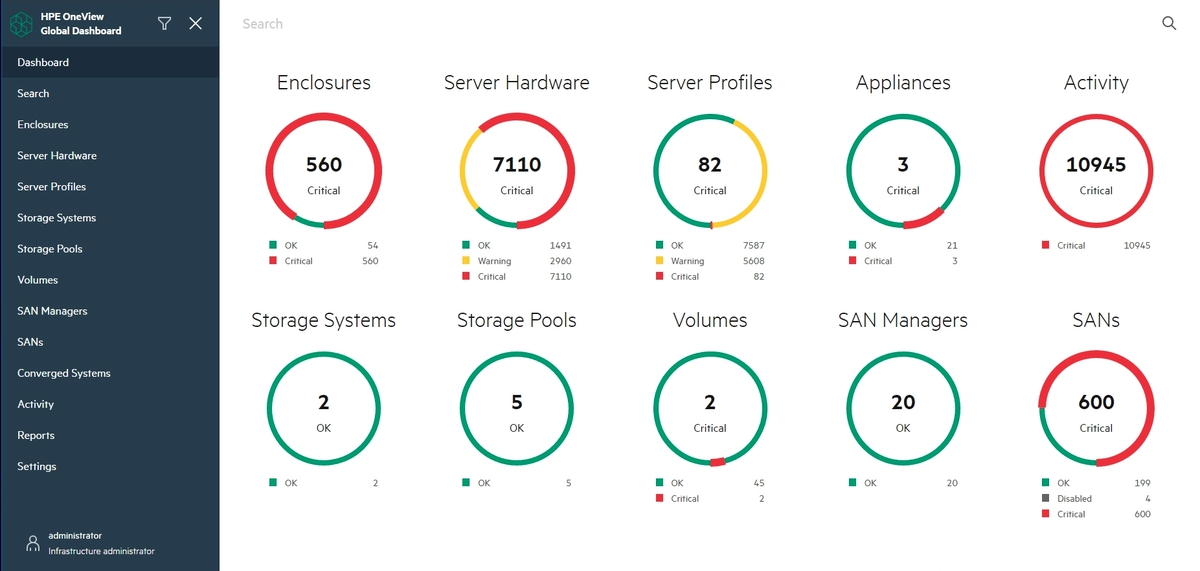This screenshot has height=571, width=1200.
Task: Click Server Profiles Warning 5608 legend row
Action: [x=710, y=261]
